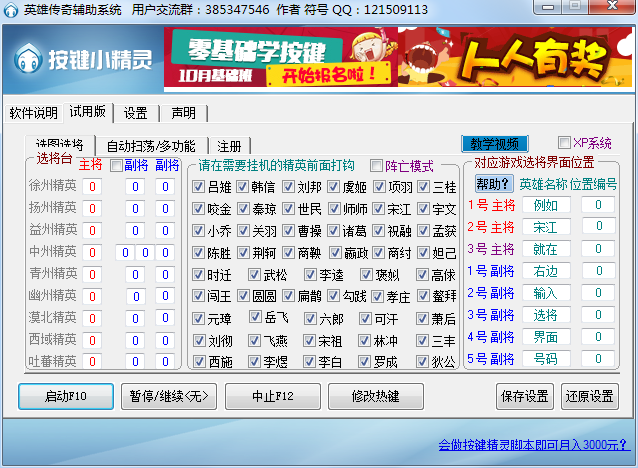The image size is (638, 468).
Task: Toggle the 岳飞 checkbox
Action: (x=255, y=317)
